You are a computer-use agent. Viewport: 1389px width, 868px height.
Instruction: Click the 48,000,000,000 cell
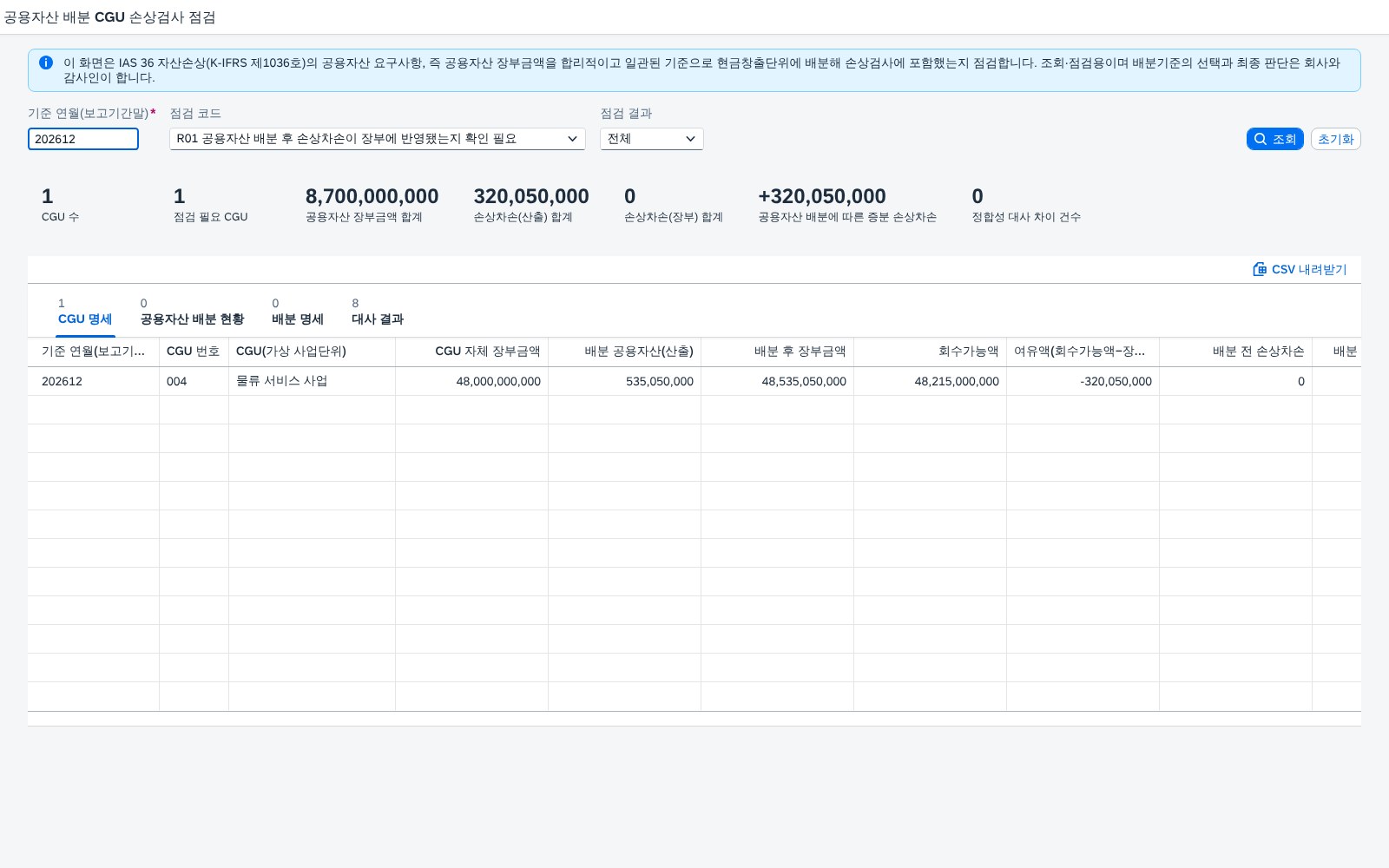471,381
